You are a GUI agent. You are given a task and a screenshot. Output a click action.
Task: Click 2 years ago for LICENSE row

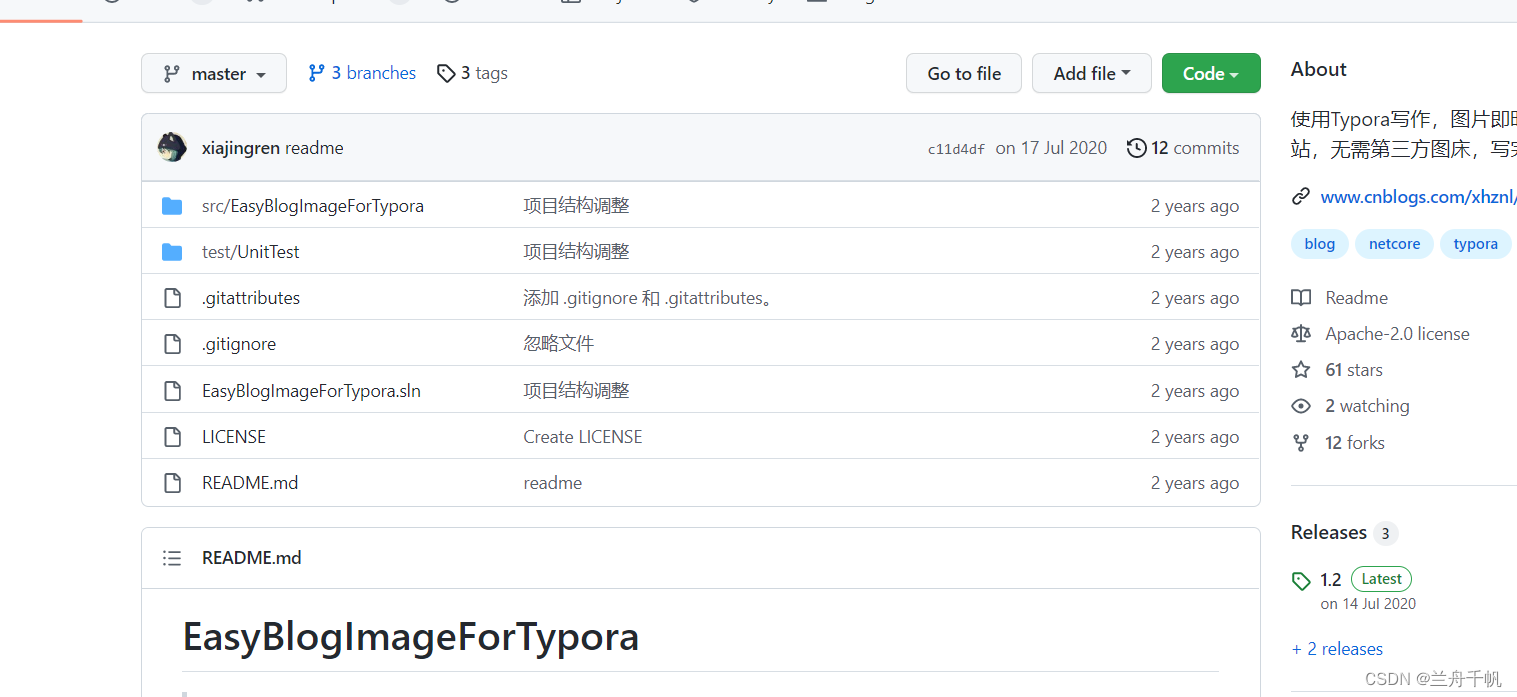1195,437
